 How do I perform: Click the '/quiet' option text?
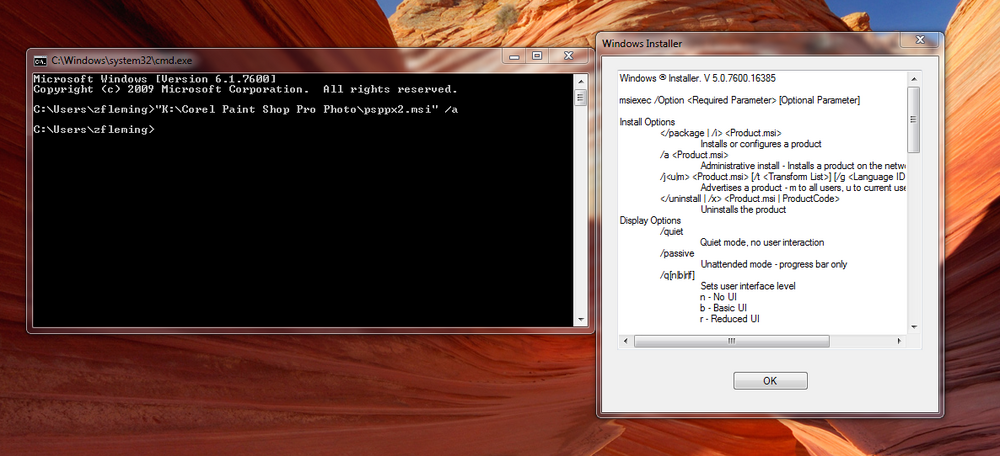(x=674, y=232)
